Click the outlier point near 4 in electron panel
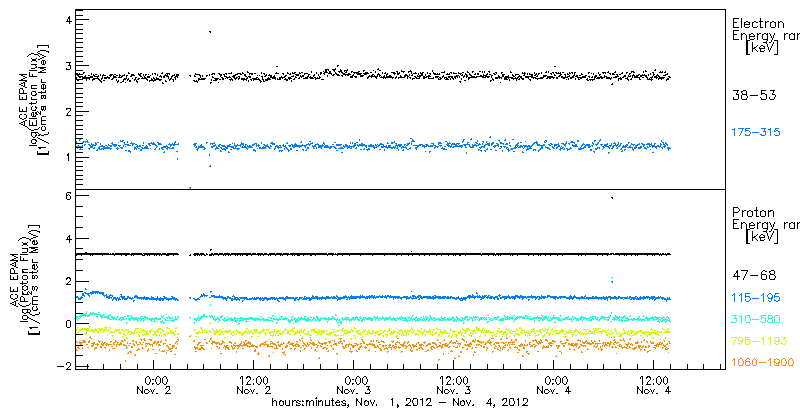 point(210,32)
